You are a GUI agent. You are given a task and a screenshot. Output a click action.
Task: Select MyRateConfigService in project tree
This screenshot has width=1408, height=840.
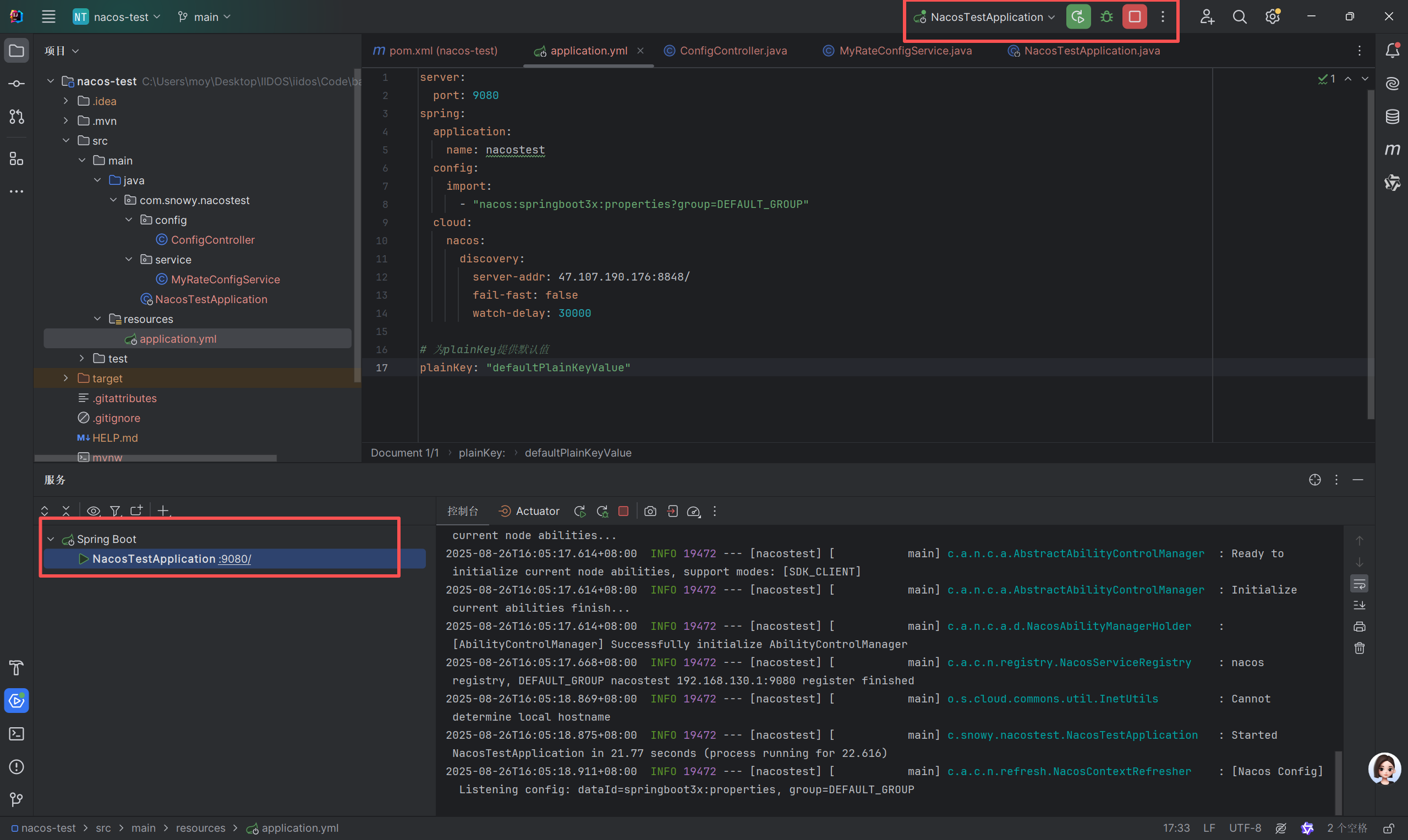pyautogui.click(x=224, y=279)
